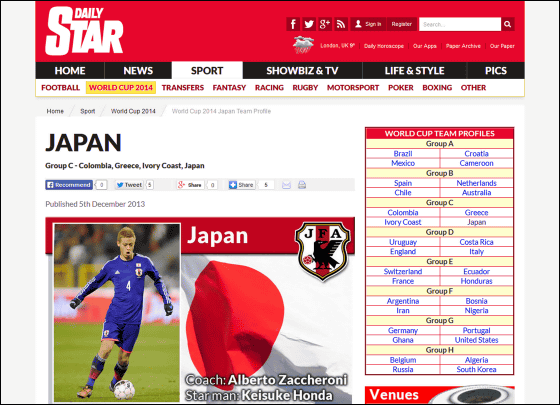Select FOOTBALL in the sport submenu

click(x=60, y=88)
